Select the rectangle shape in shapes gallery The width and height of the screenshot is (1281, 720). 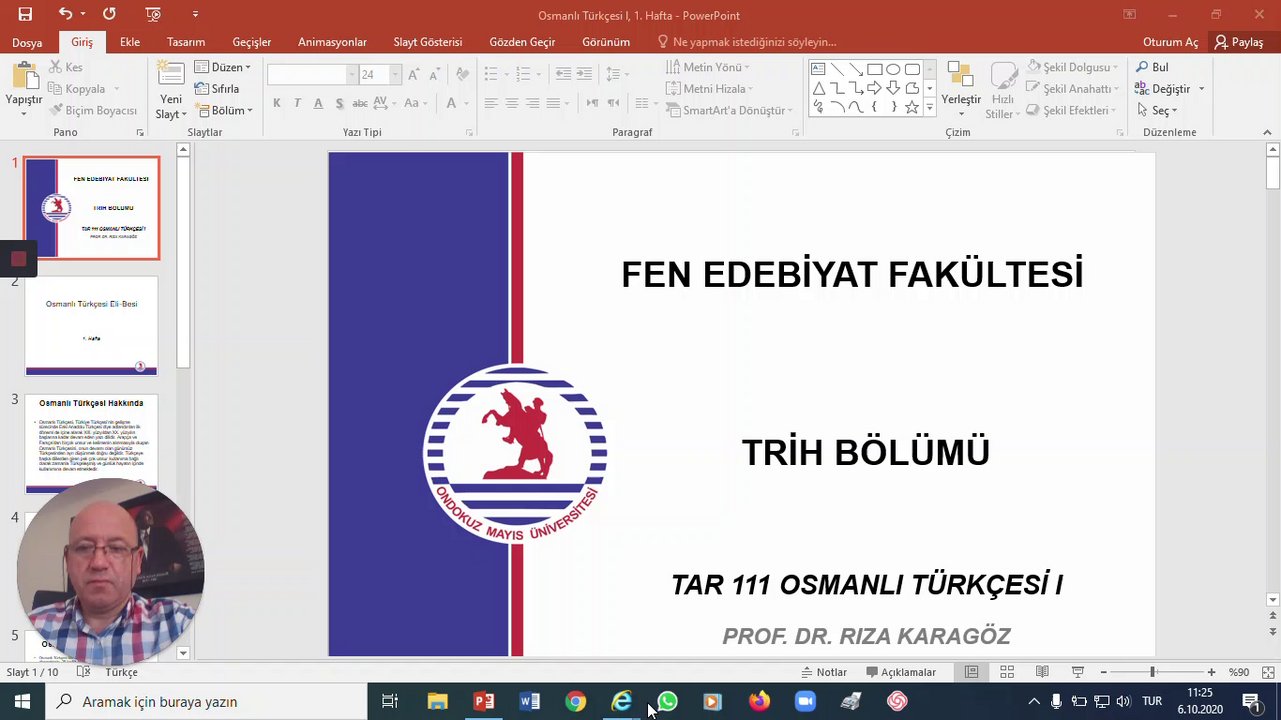[875, 69]
